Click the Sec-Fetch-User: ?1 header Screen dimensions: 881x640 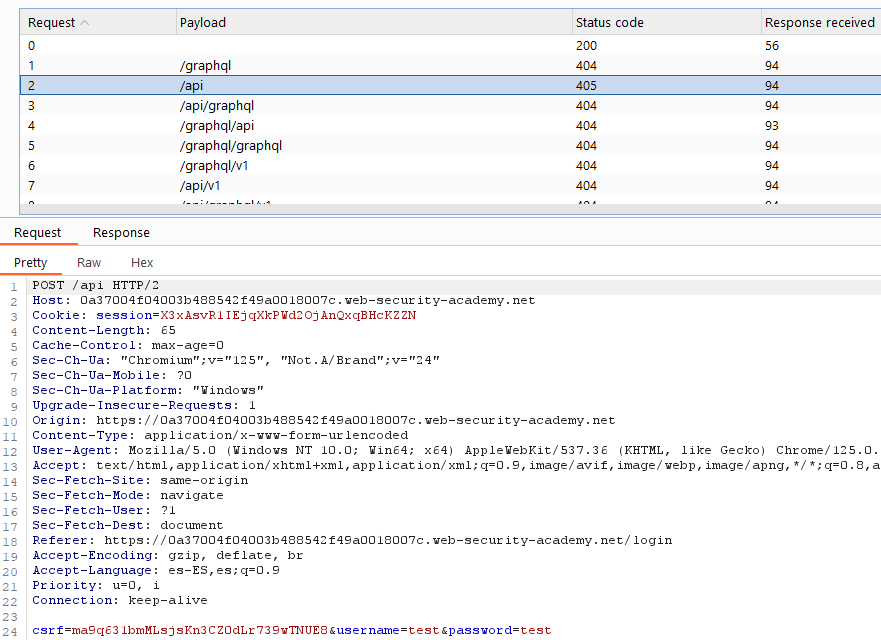point(104,511)
